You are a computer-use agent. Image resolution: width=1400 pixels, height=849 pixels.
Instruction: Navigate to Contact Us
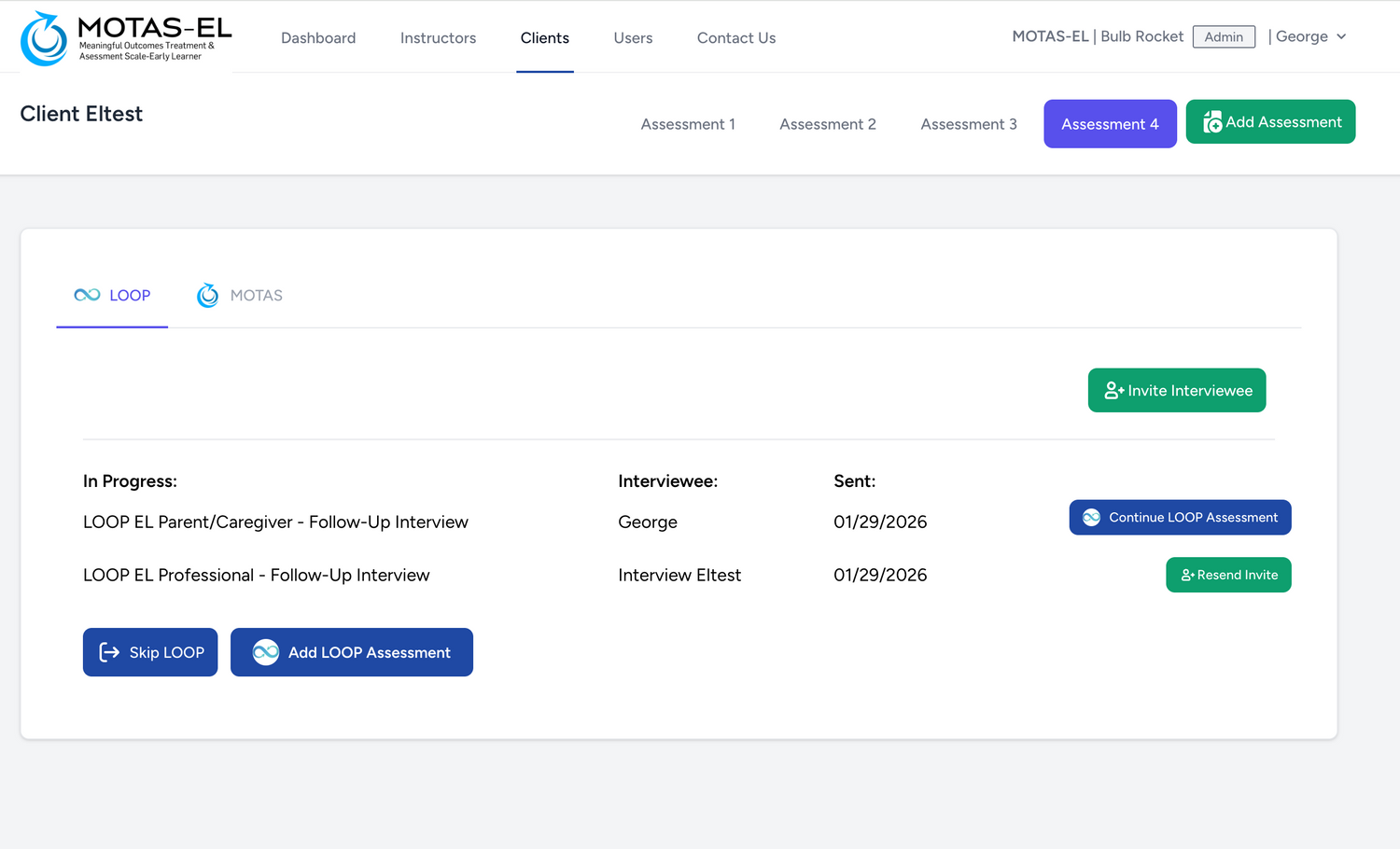pyautogui.click(x=735, y=38)
